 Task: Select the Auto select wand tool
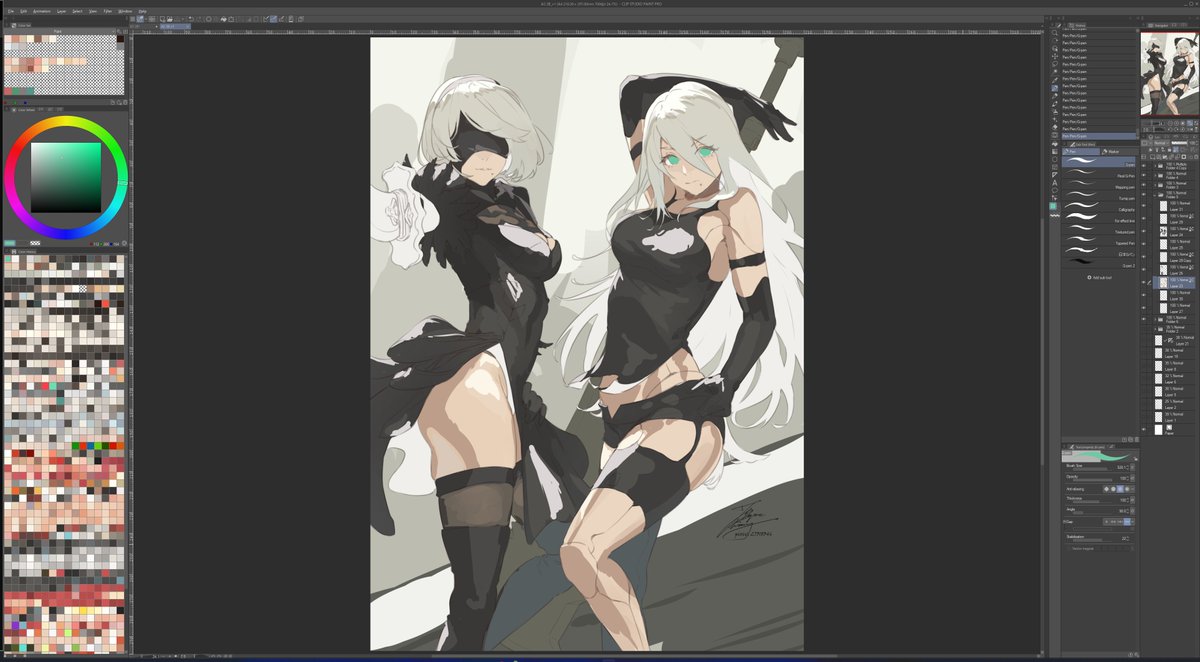coord(1054,72)
